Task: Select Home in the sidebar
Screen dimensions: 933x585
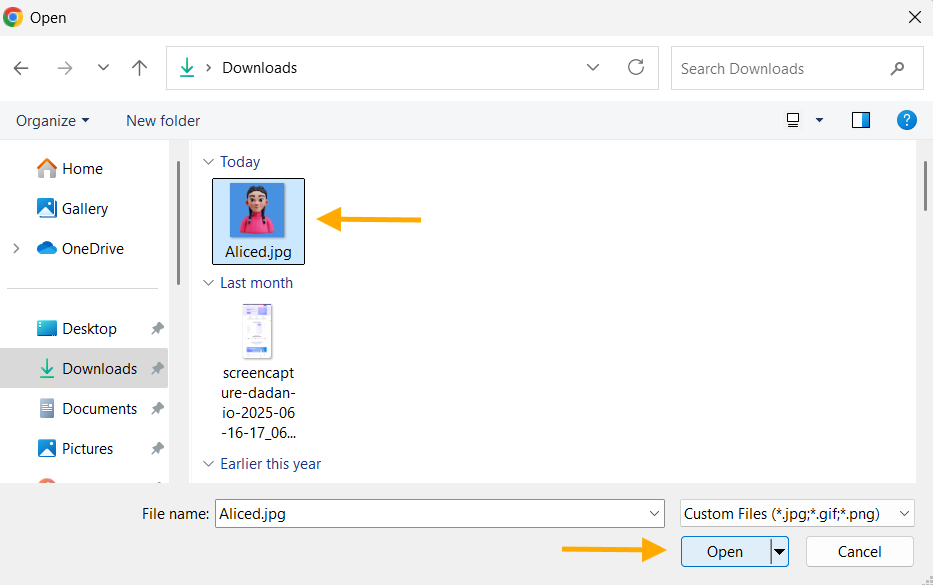Action: (x=81, y=168)
